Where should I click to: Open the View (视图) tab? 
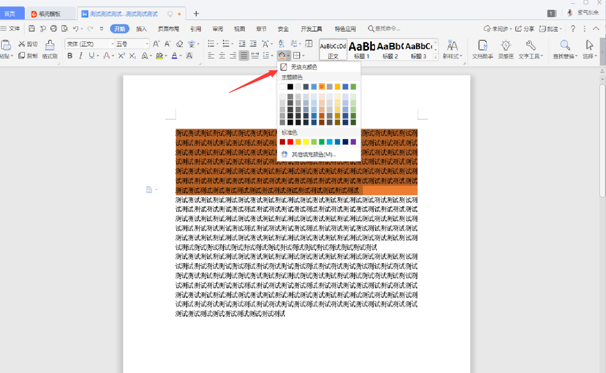(x=240, y=29)
